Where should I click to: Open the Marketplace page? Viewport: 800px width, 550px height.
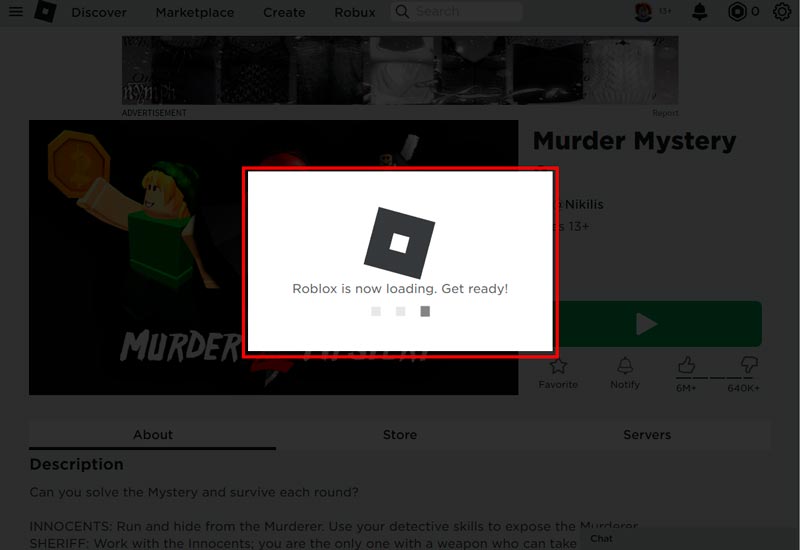coord(195,12)
